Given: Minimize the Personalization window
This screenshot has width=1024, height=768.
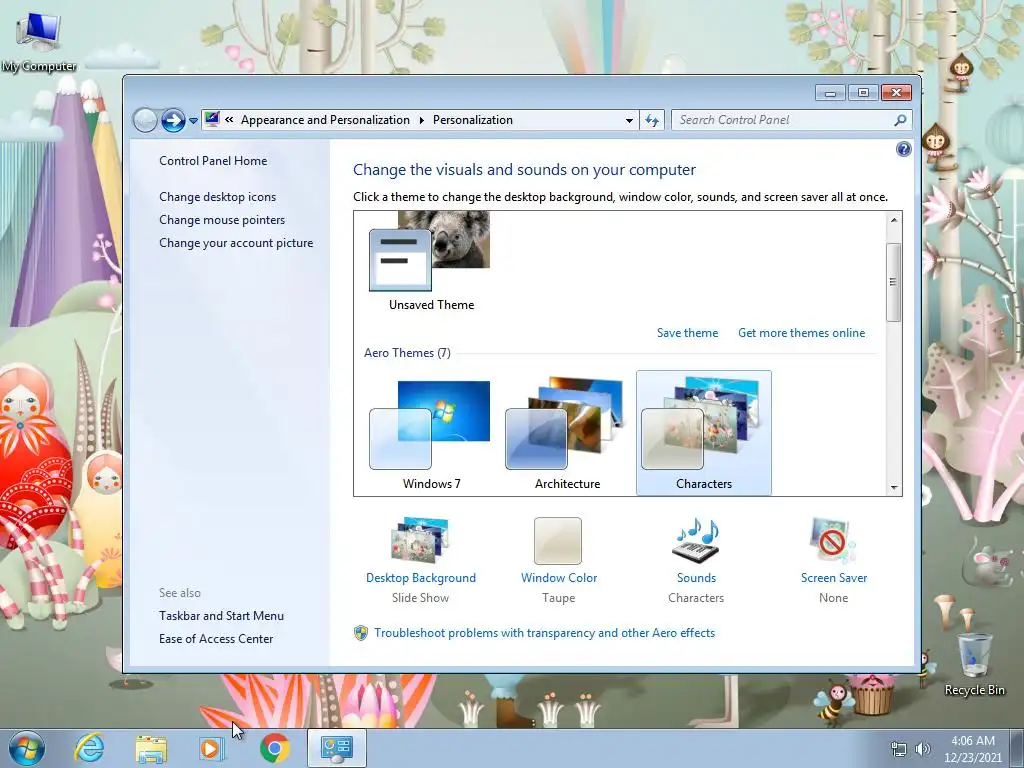Looking at the screenshot, I should click(830, 93).
